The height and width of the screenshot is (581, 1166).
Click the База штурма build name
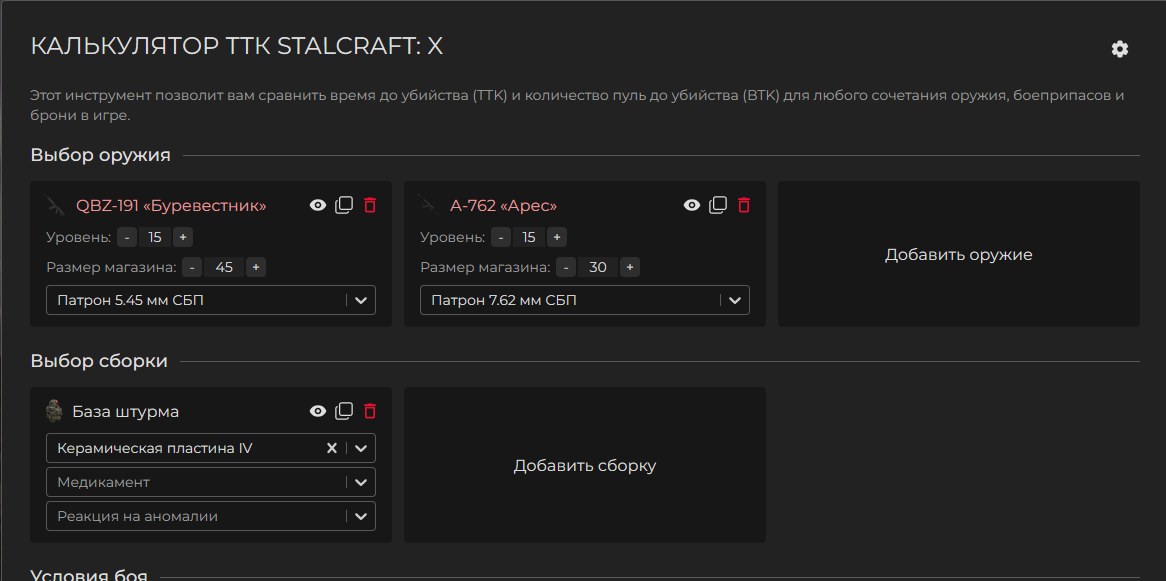click(126, 411)
